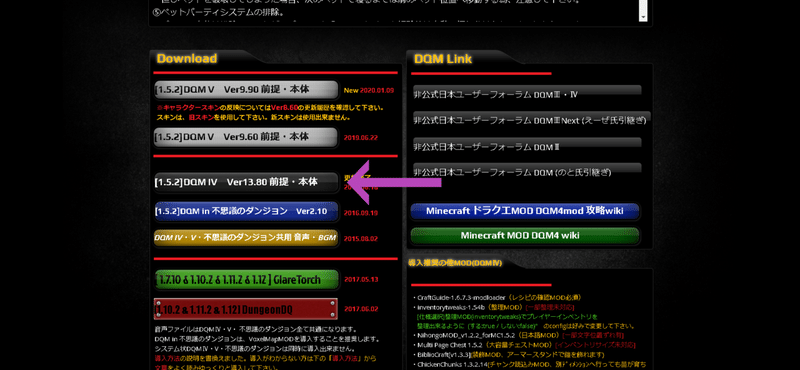Viewport: 800px width, 370px height.
Task: Click the 旧スキンを使用して下さい skin notice line
Action: pyautogui.click(x=253, y=117)
